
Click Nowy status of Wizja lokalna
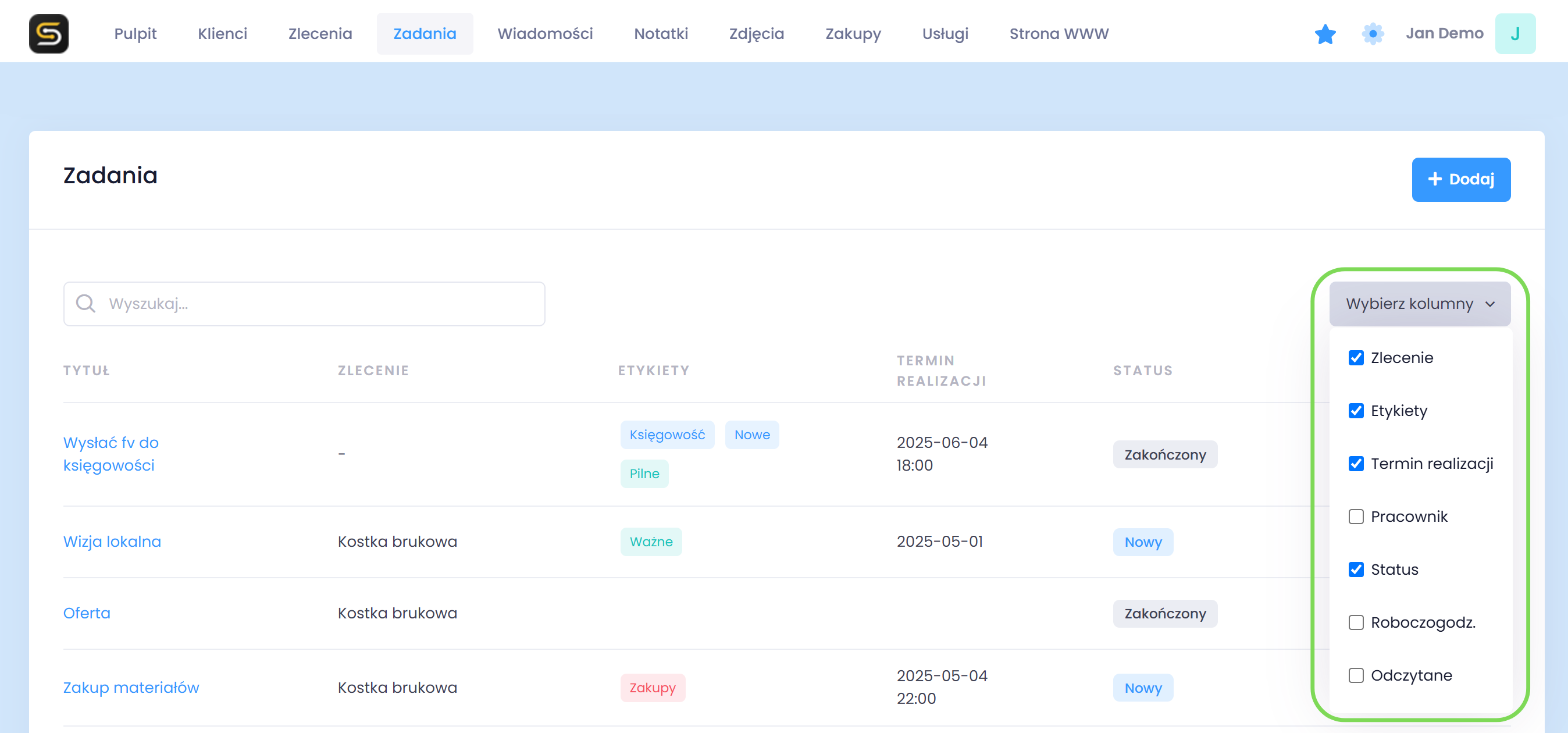tap(1143, 541)
